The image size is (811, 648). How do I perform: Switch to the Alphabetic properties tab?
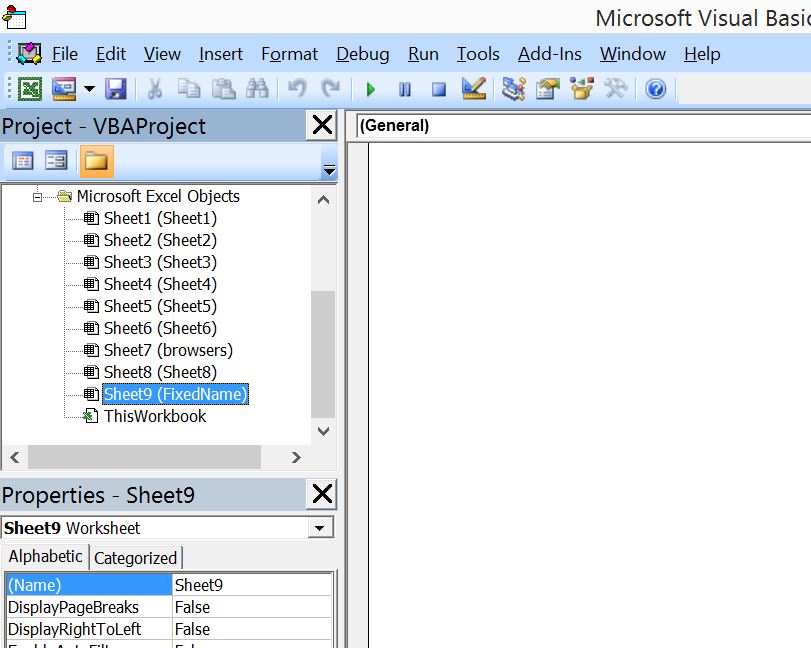(x=46, y=556)
